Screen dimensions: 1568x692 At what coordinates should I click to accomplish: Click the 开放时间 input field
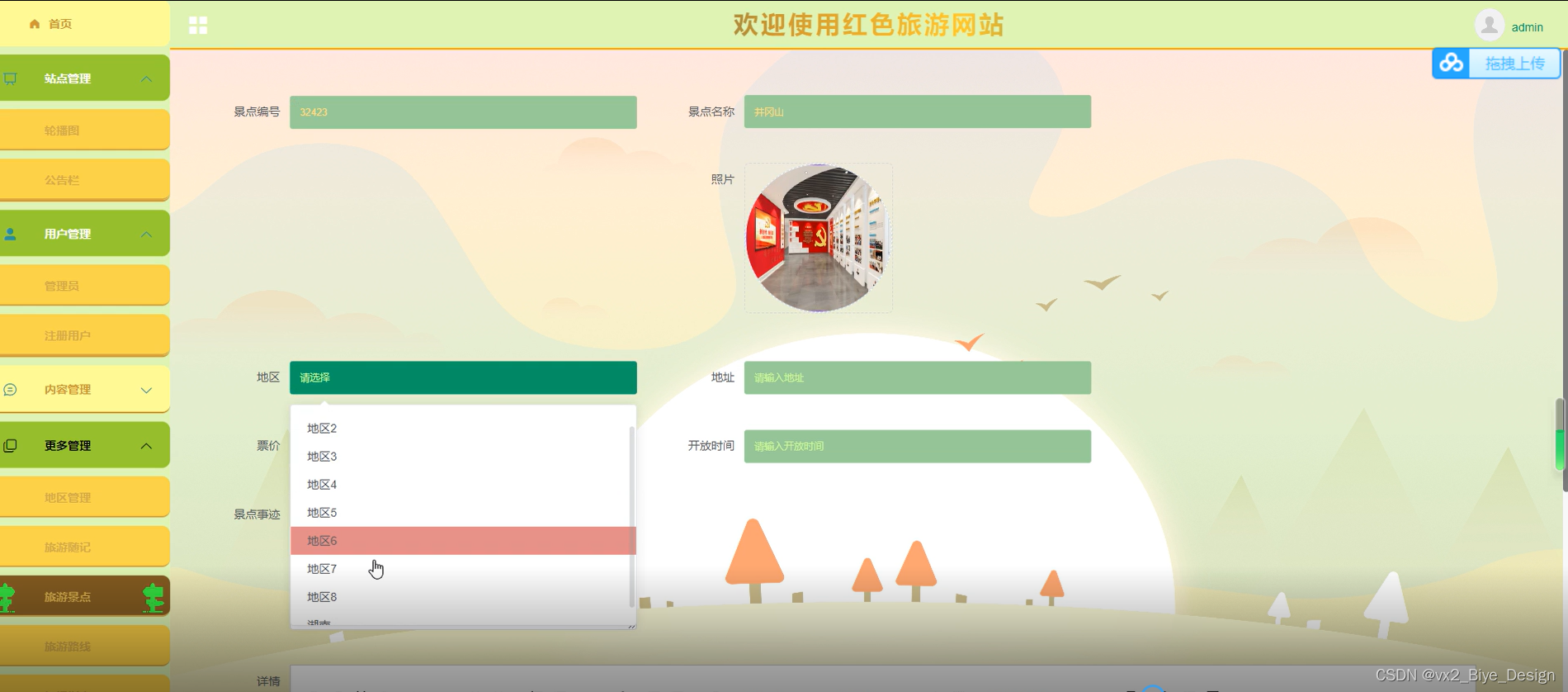coord(917,446)
